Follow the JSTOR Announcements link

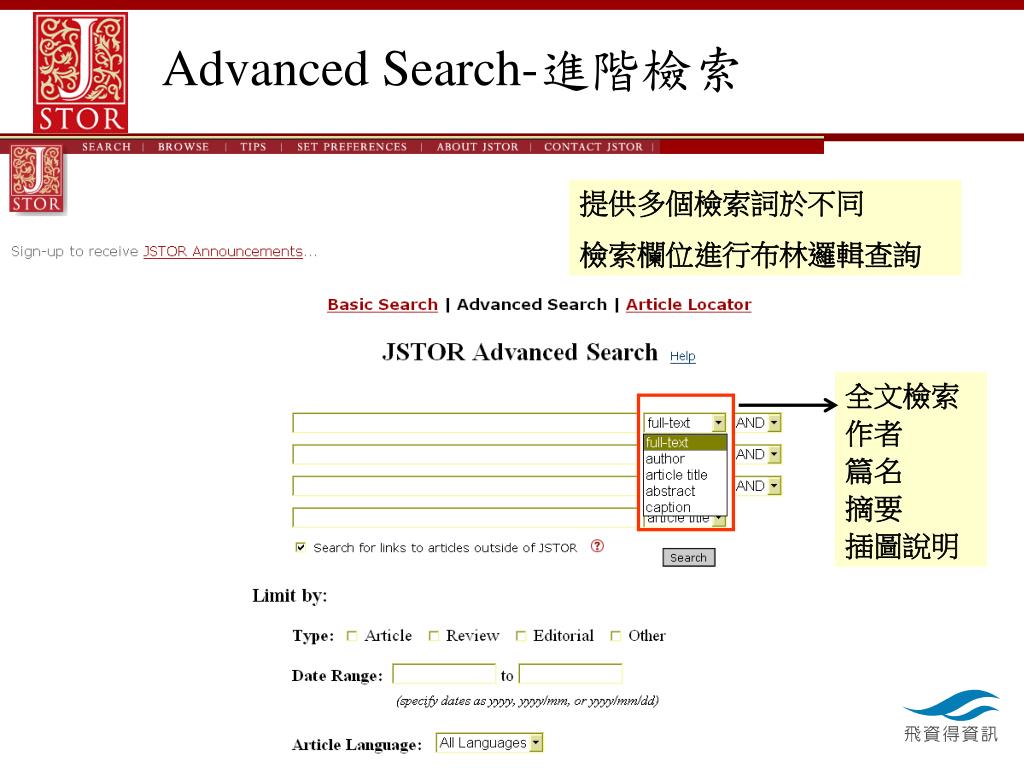pos(223,251)
